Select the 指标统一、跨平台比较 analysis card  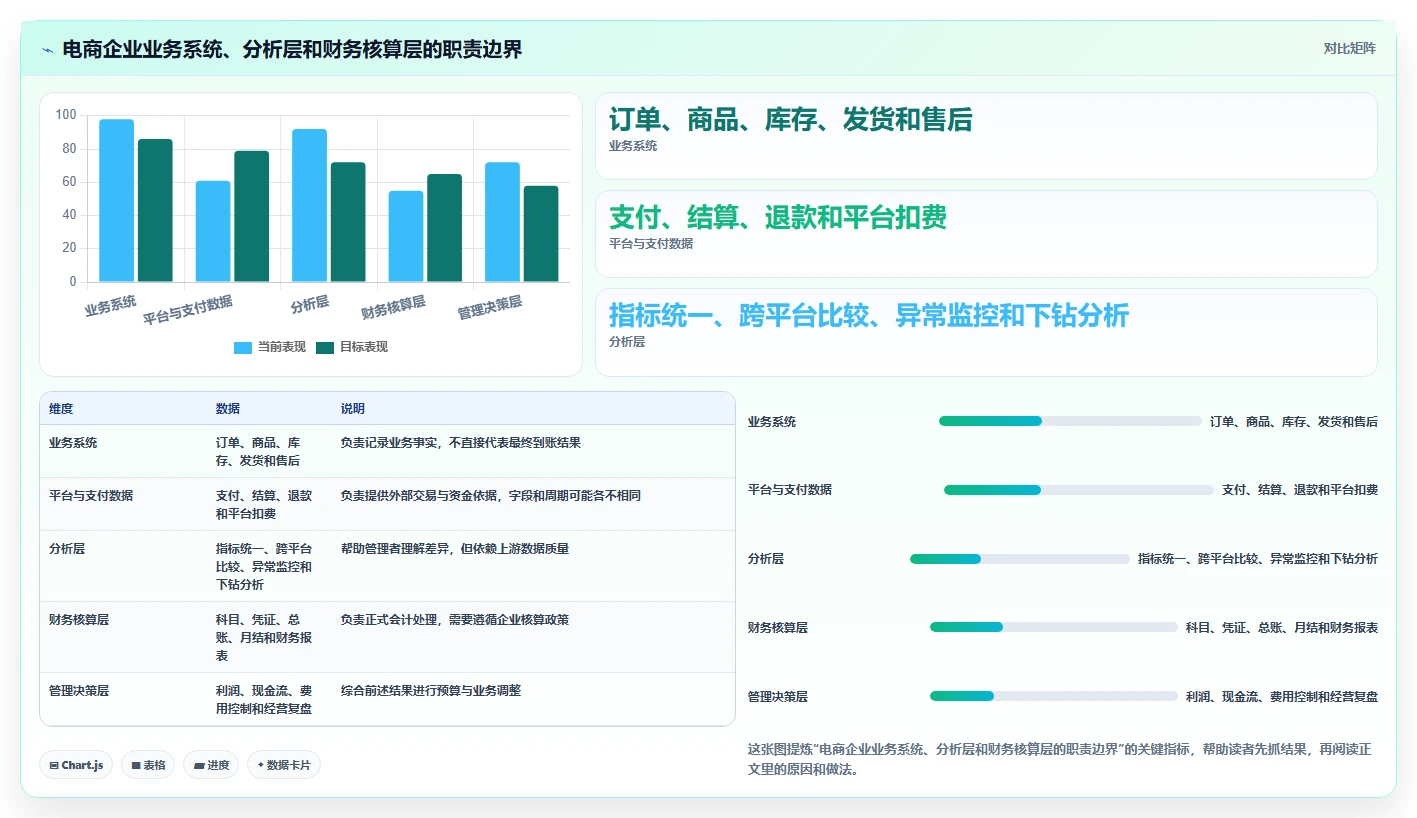[986, 332]
